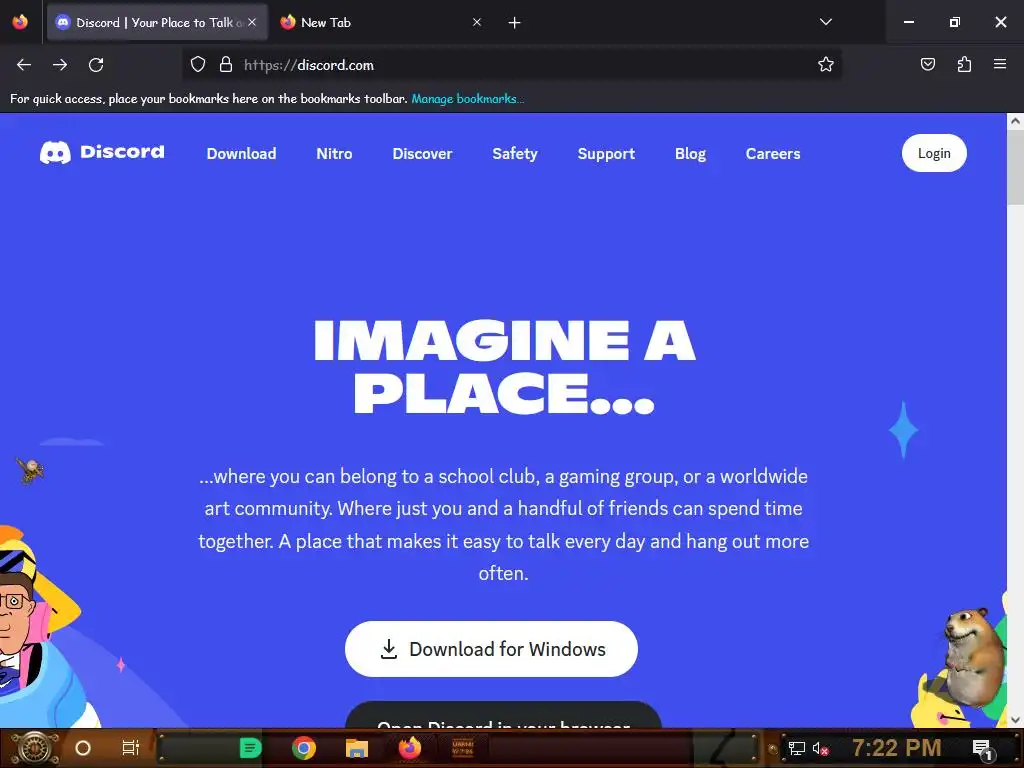The image size is (1024, 768).
Task: Reload the current page
Action: pos(96,65)
